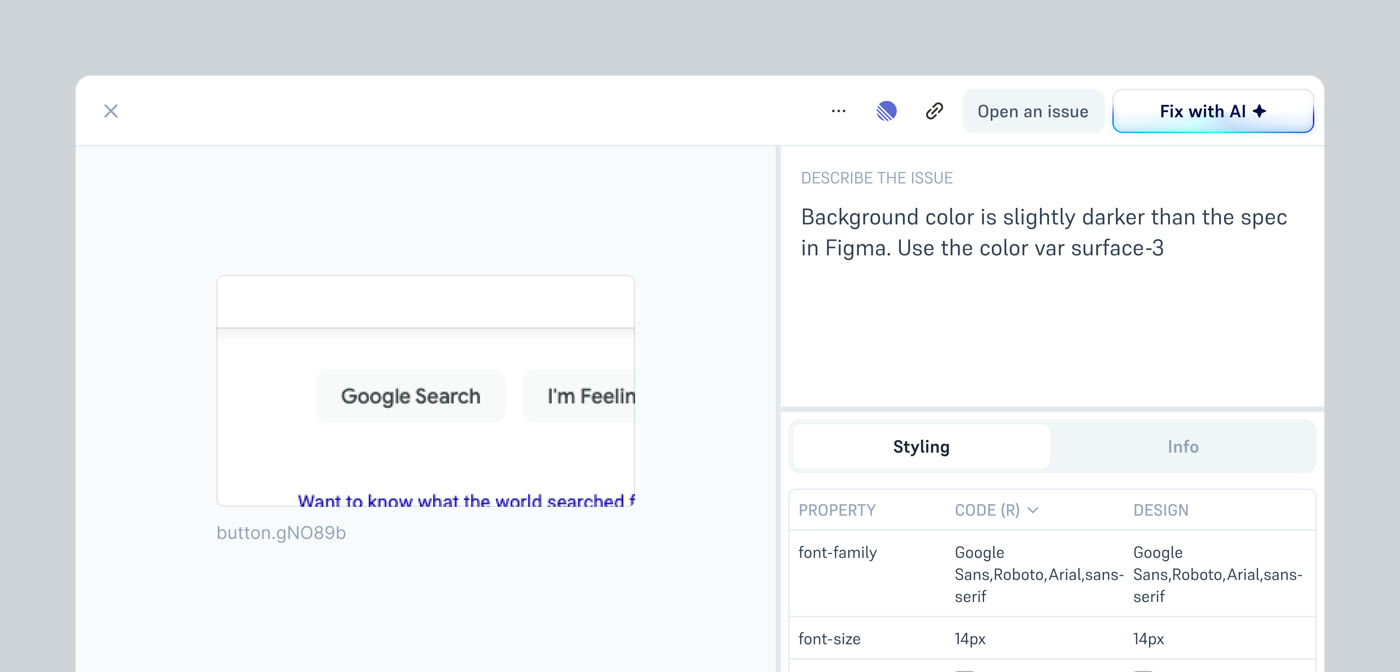The image size is (1400, 672).
Task: Click the I'm Feeling button in the preview
Action: [579, 396]
